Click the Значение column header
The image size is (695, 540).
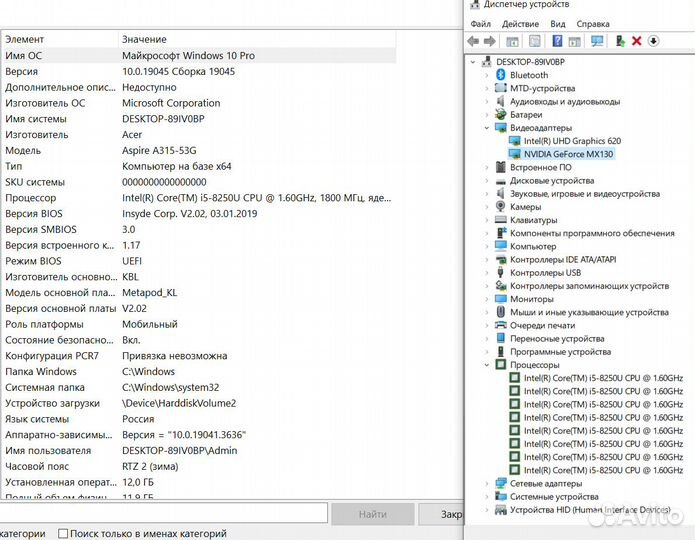tap(257, 39)
